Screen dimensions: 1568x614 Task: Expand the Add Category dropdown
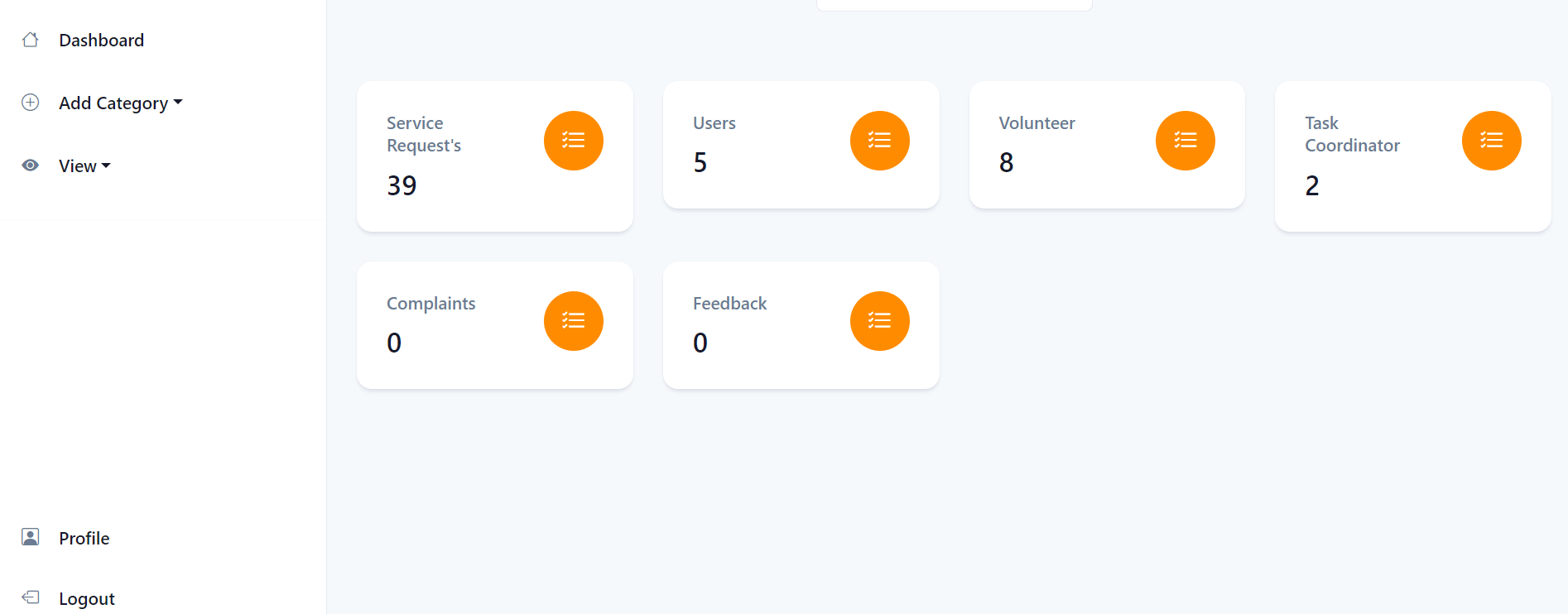(120, 103)
